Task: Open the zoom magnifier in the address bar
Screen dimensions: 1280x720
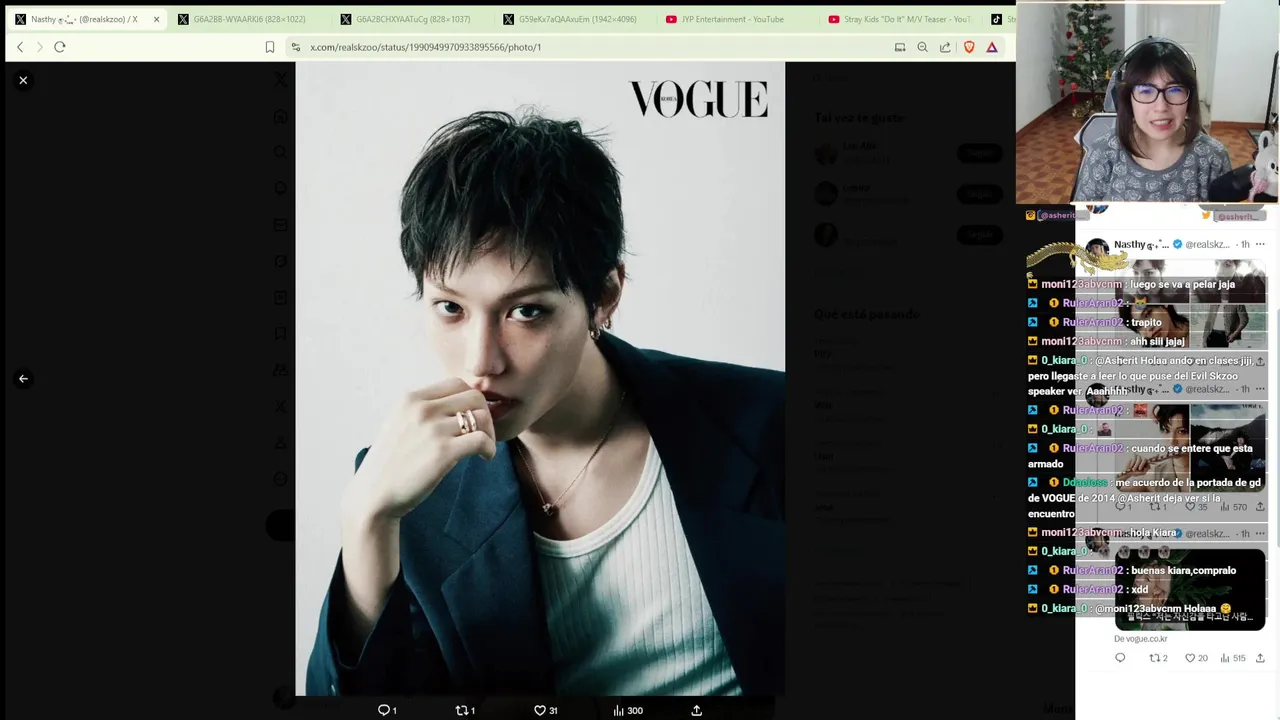Action: point(922,47)
